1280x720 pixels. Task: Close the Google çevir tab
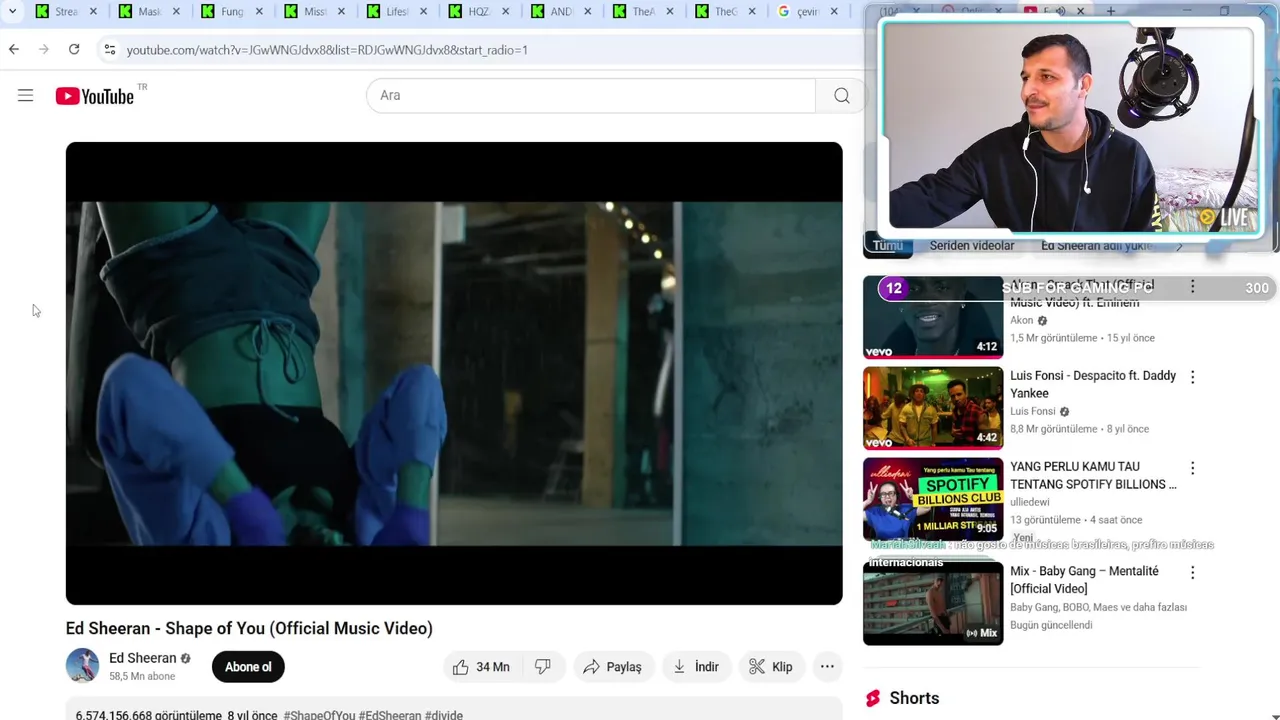(x=834, y=12)
